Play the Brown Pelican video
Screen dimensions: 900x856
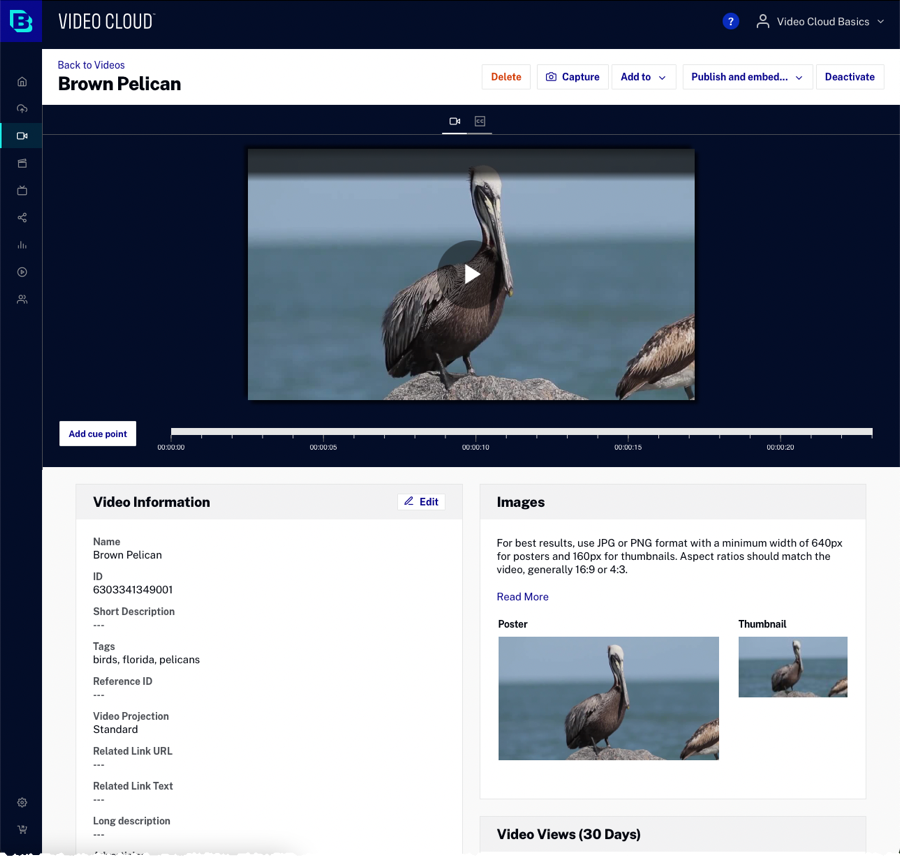click(x=472, y=274)
